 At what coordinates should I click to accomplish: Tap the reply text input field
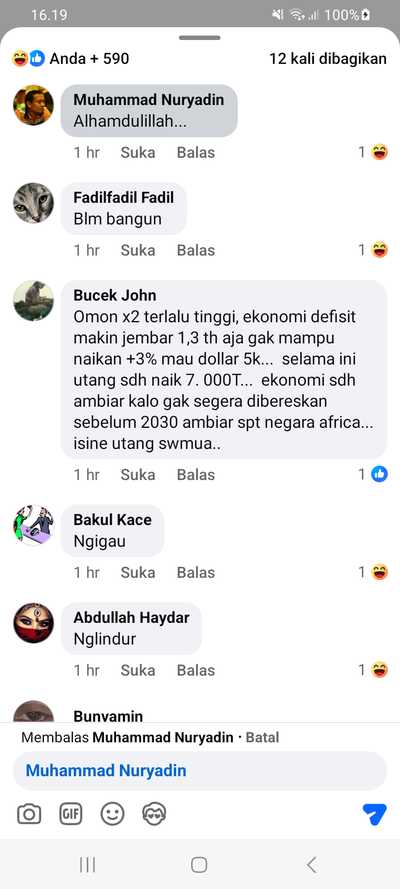coord(200,771)
